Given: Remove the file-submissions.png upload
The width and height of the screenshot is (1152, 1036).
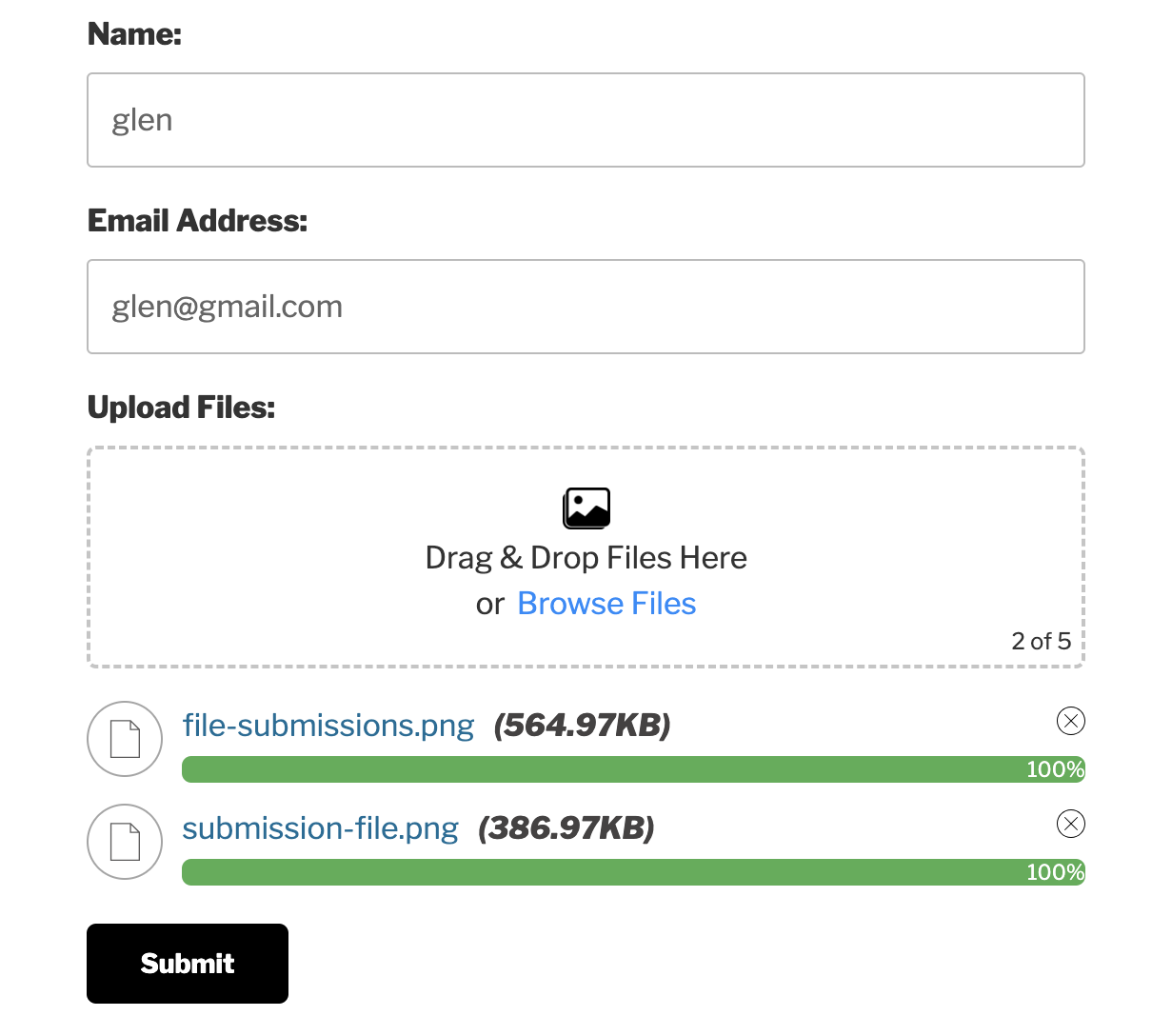Looking at the screenshot, I should point(1071,722).
